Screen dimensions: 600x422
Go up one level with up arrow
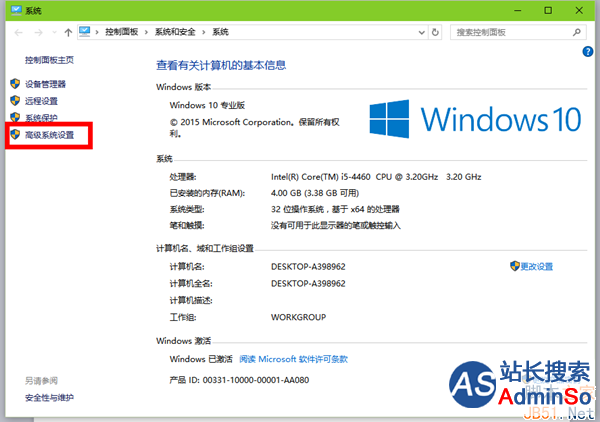[68, 33]
